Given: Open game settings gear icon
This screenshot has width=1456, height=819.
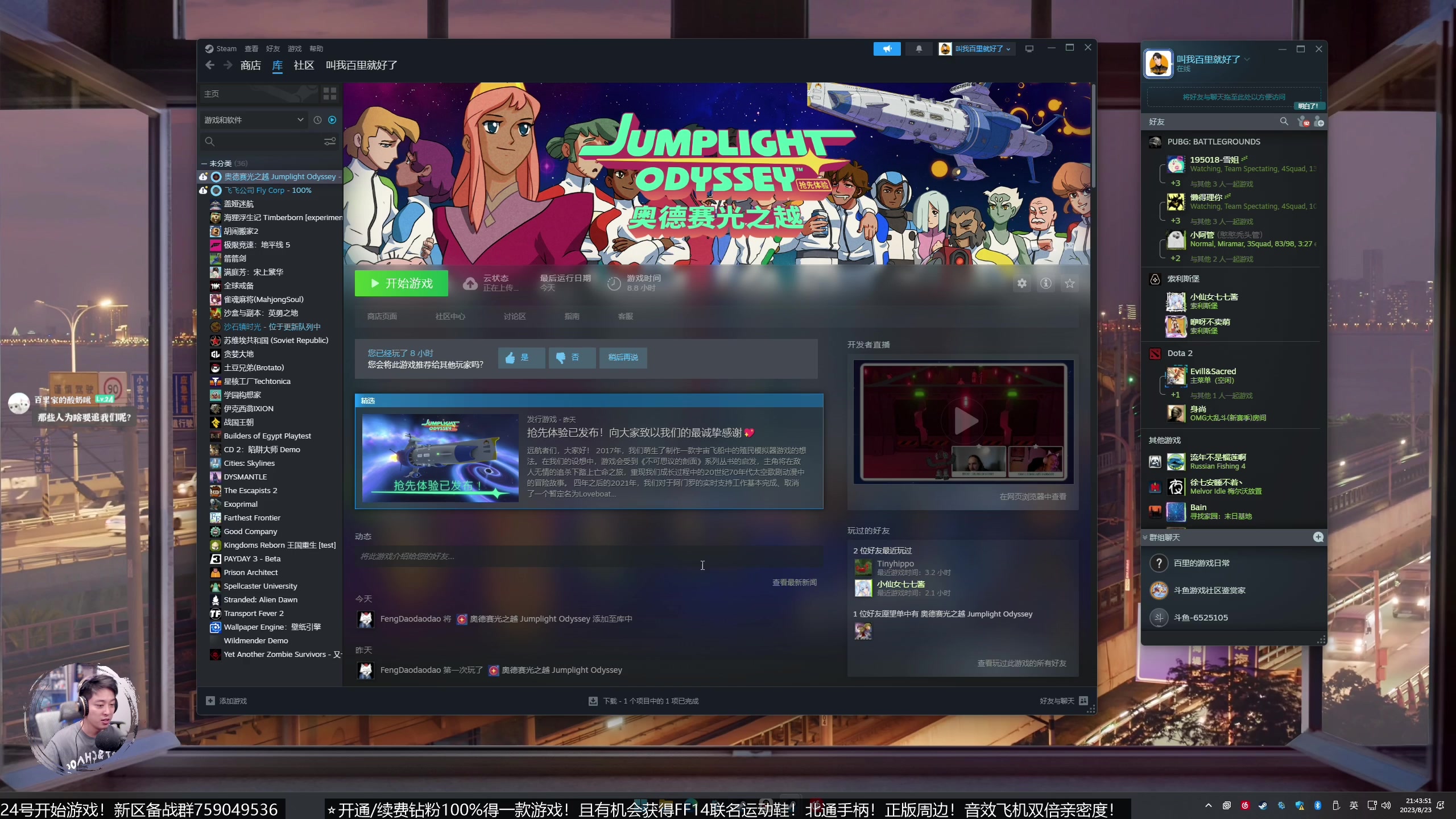Looking at the screenshot, I should [1022, 283].
